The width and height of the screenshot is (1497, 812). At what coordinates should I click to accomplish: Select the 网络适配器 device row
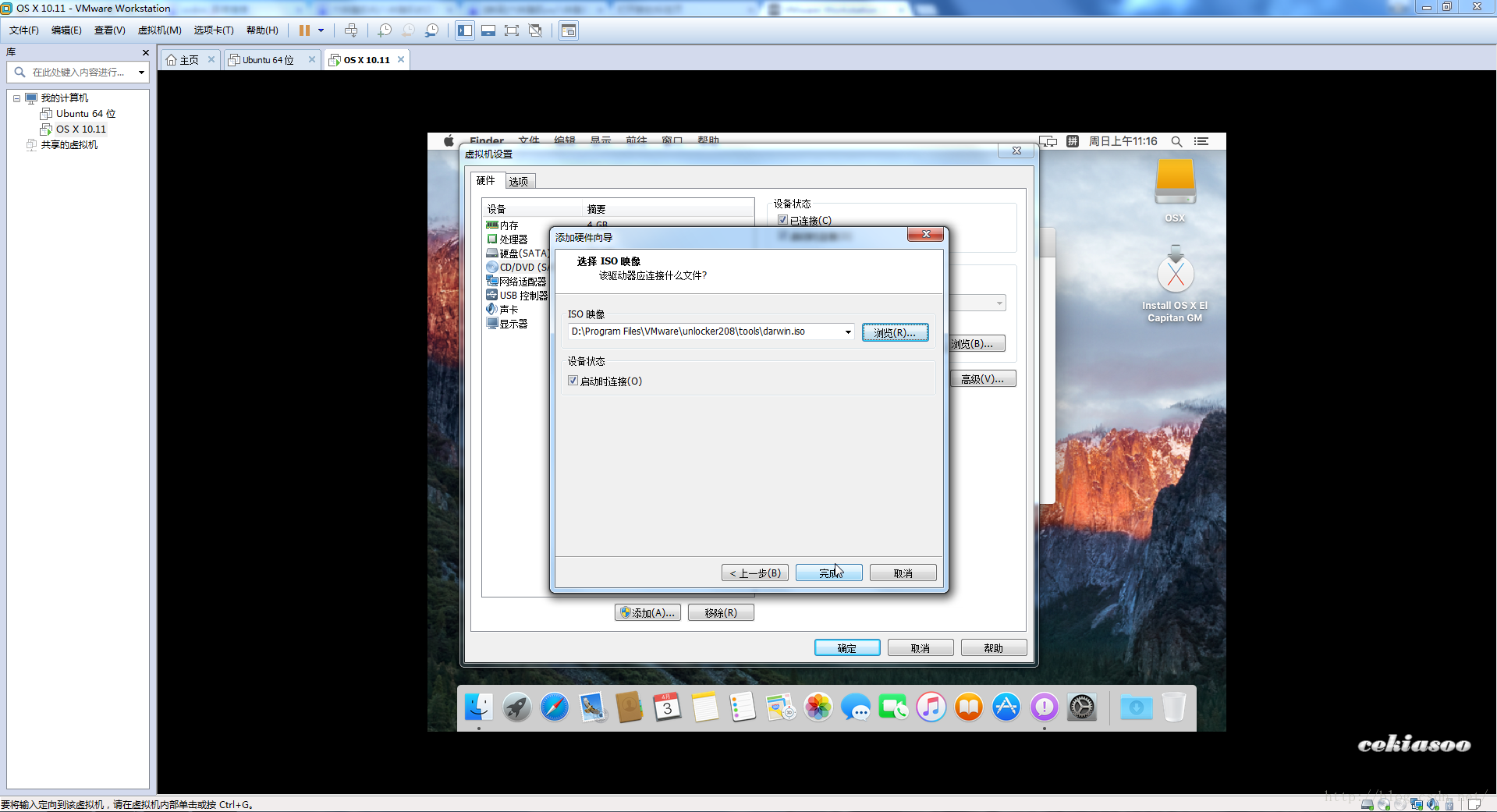(x=516, y=282)
